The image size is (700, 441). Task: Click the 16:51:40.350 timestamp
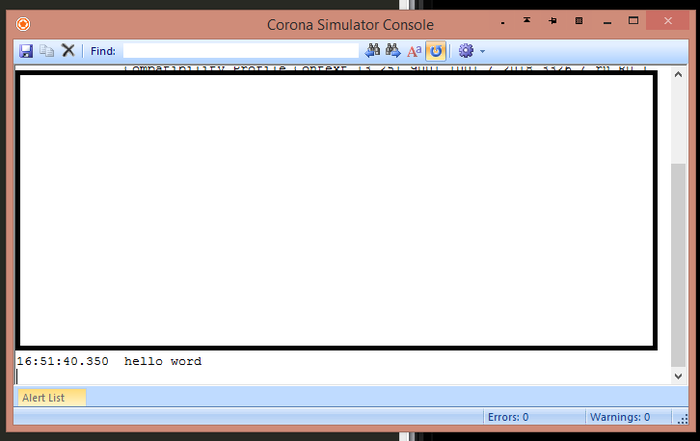point(62,361)
